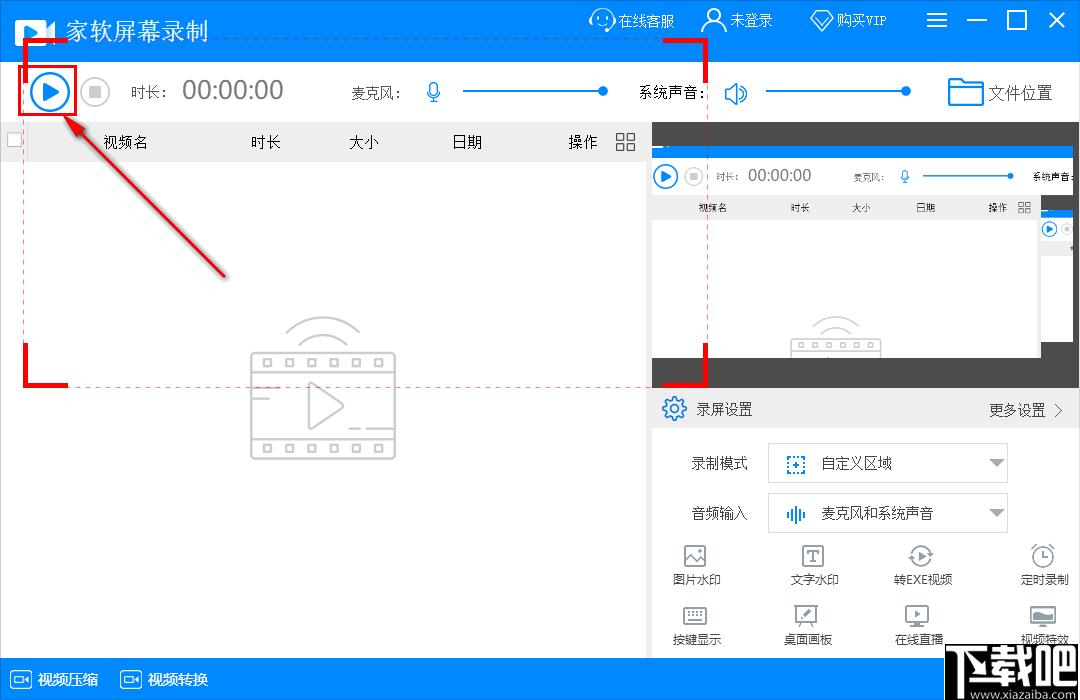Expand the 录制模式 dropdown
1080x700 pixels.
pyautogui.click(x=888, y=463)
